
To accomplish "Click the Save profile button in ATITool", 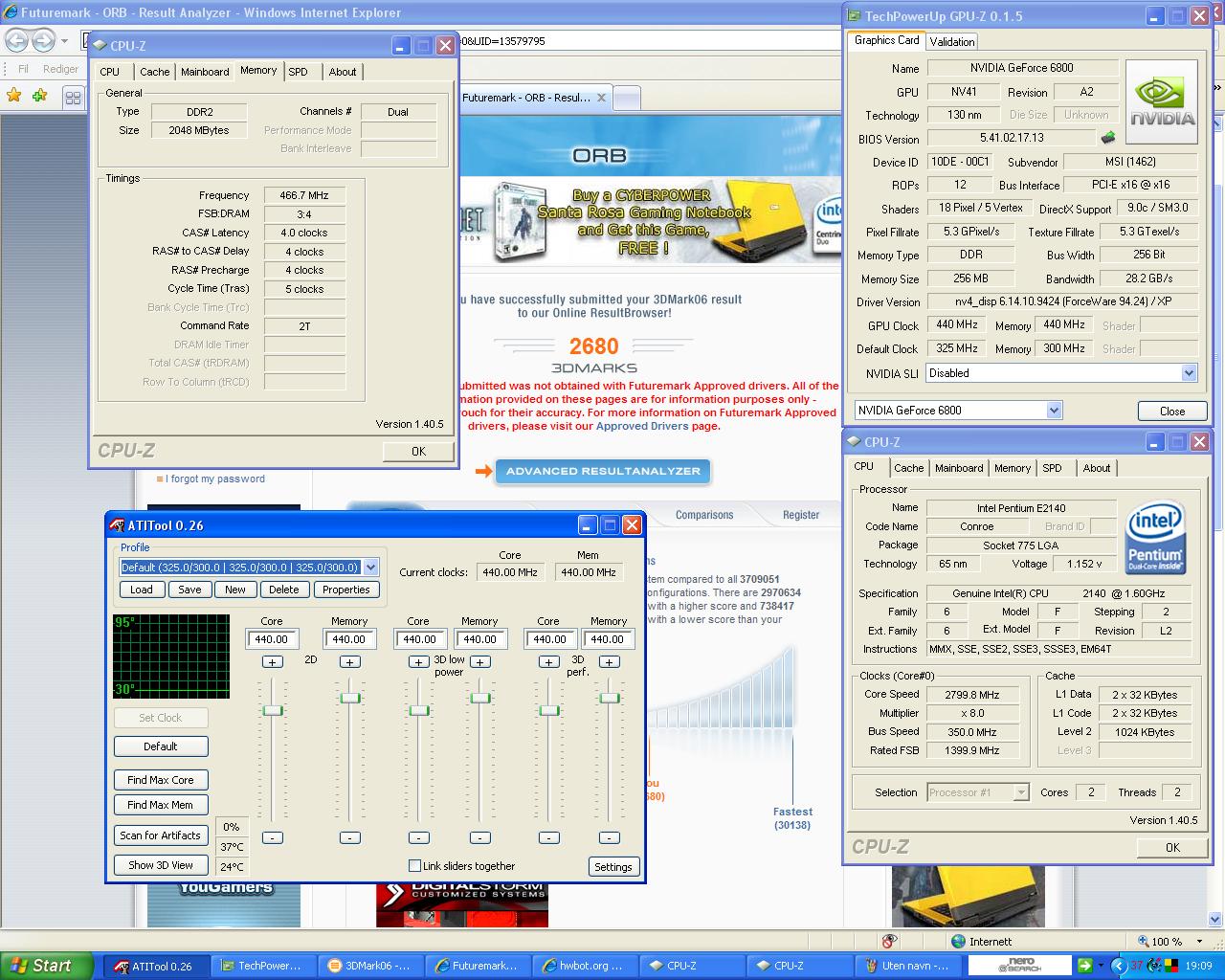I will 189,590.
